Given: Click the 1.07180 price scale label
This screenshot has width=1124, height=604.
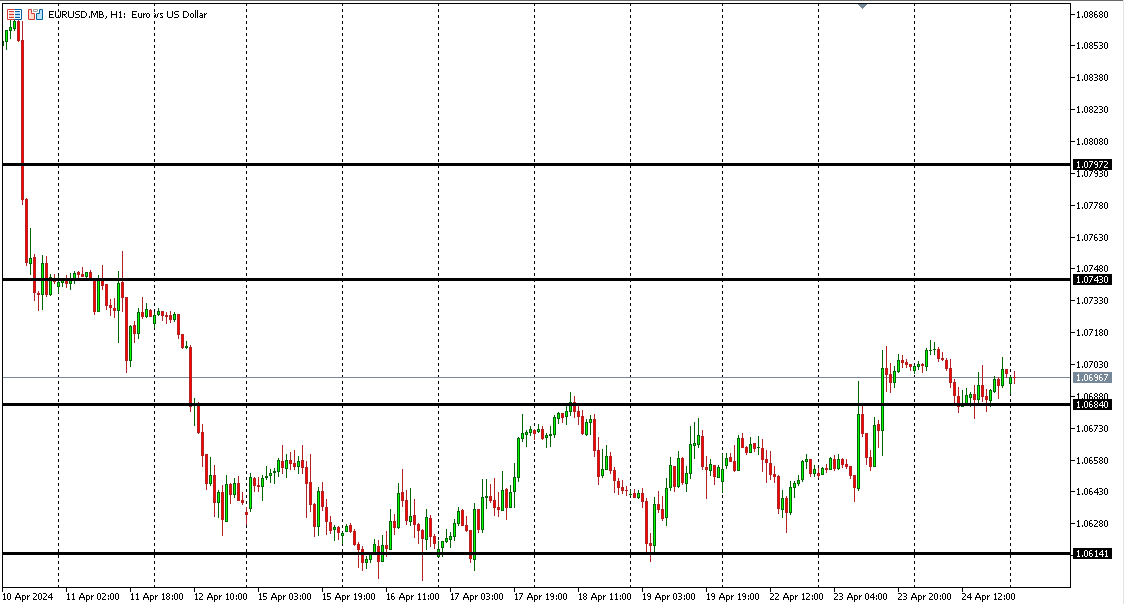Looking at the screenshot, I should click(x=1092, y=332).
